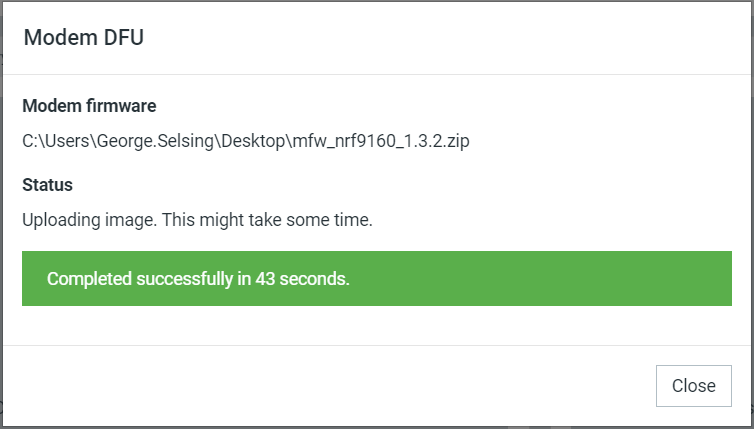The width and height of the screenshot is (754, 429).
Task: Select the Status heading
Action: pos(48,185)
